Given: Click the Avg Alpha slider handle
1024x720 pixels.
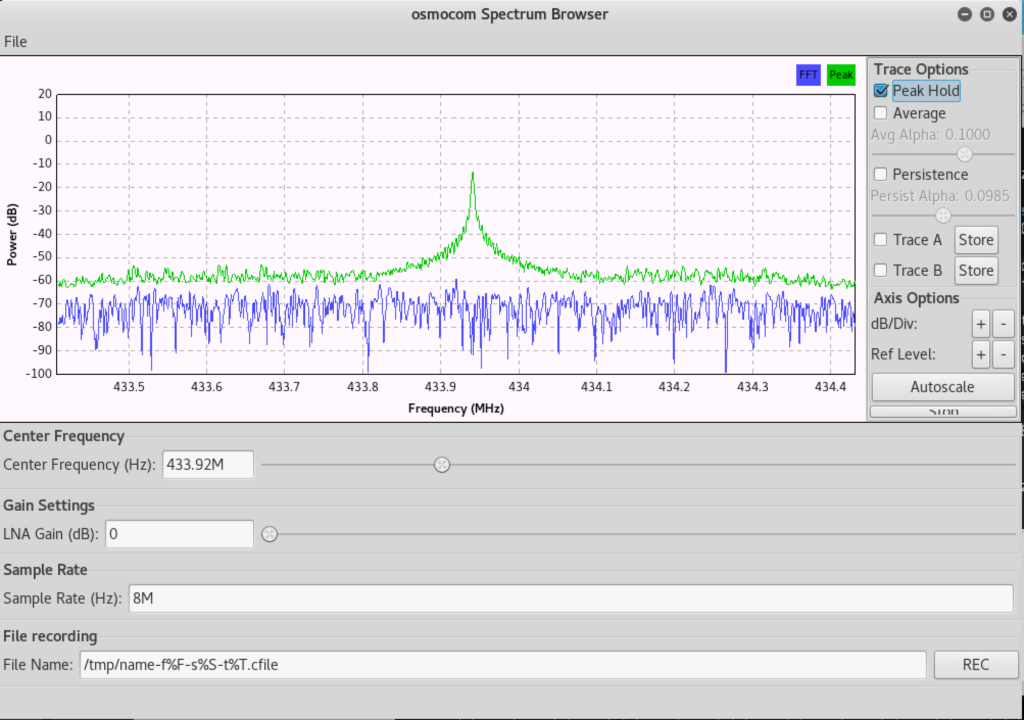Looking at the screenshot, I should click(x=965, y=154).
